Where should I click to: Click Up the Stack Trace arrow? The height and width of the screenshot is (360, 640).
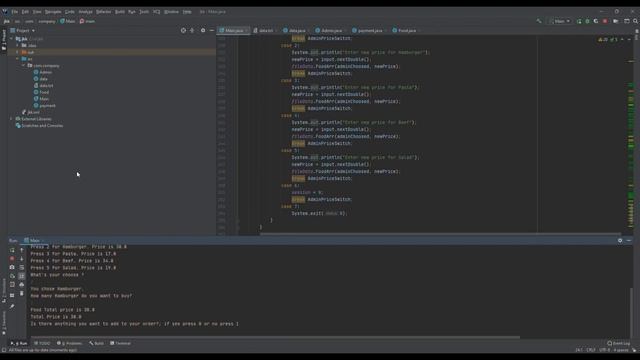coord(22,250)
